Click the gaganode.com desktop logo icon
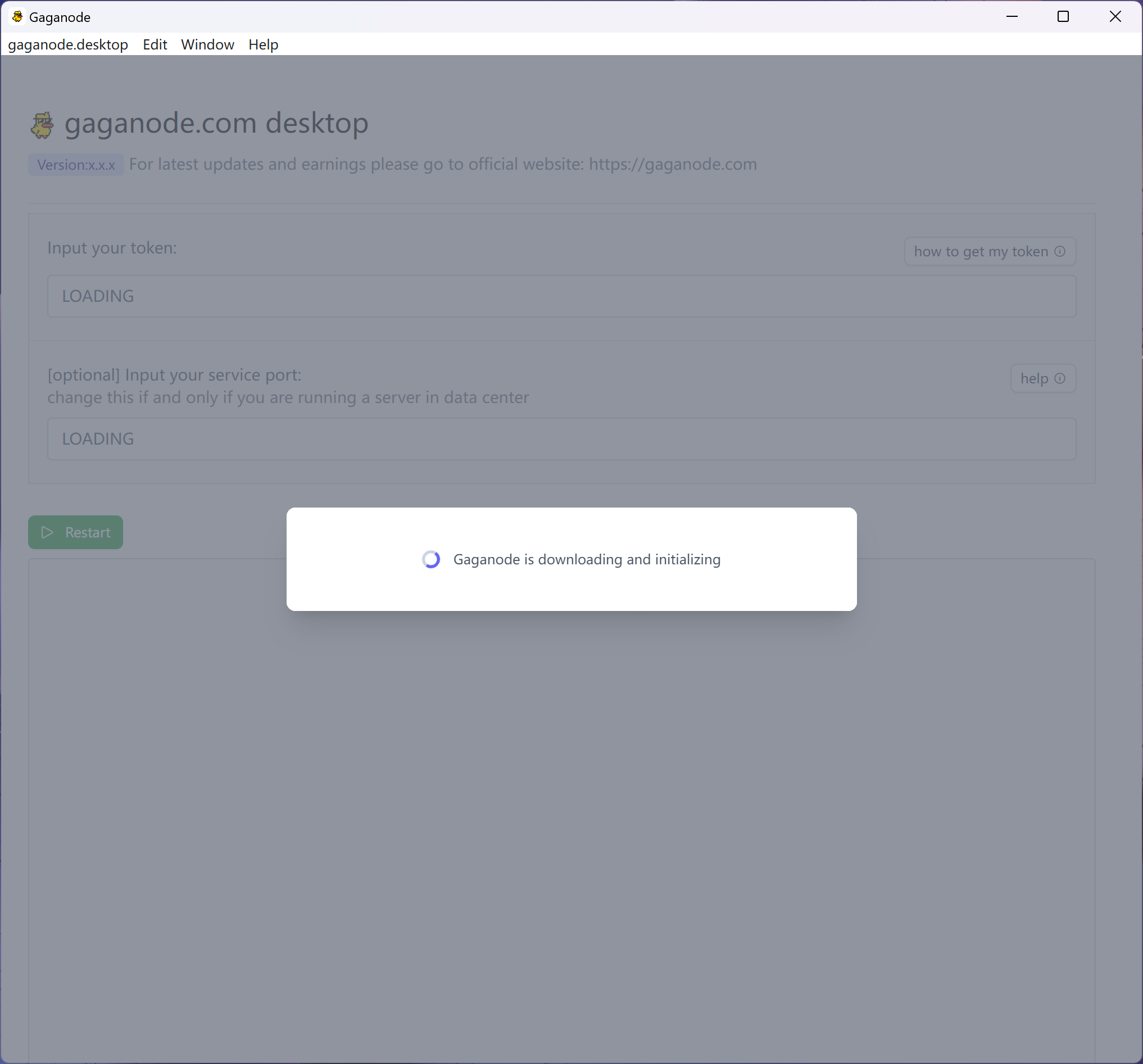 pos(42,125)
